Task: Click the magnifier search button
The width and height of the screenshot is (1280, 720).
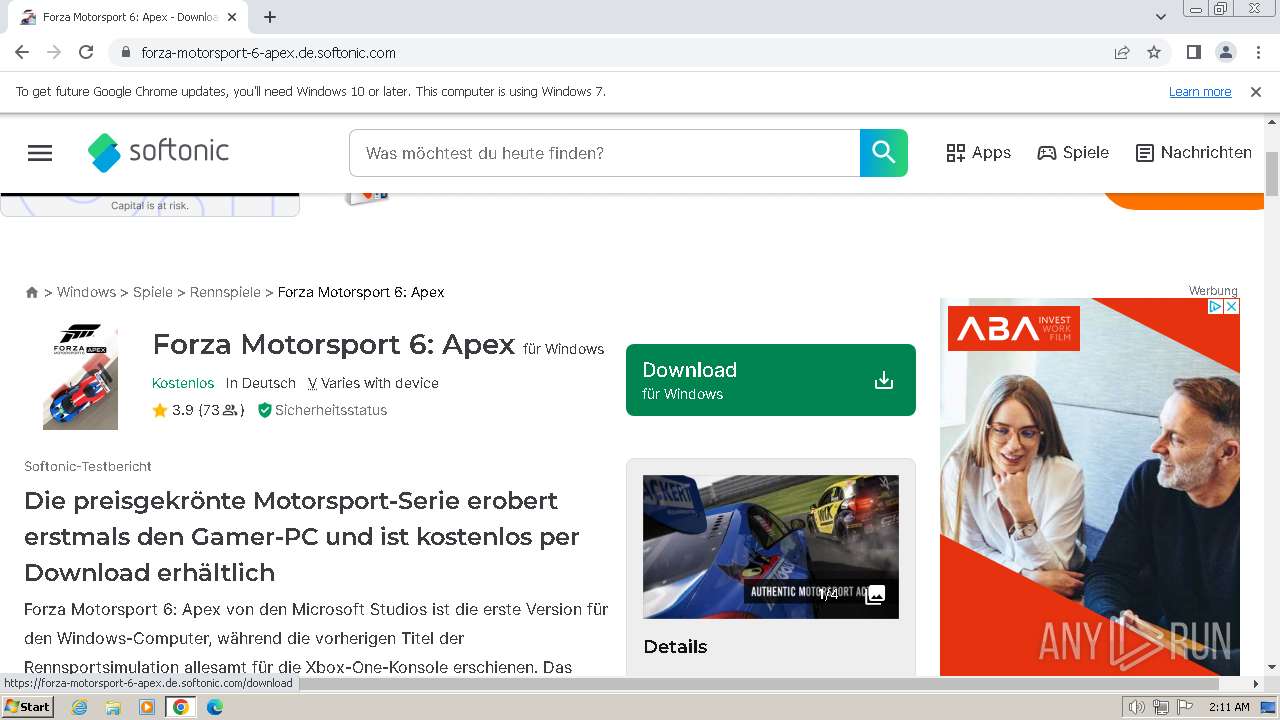Action: pos(884,153)
